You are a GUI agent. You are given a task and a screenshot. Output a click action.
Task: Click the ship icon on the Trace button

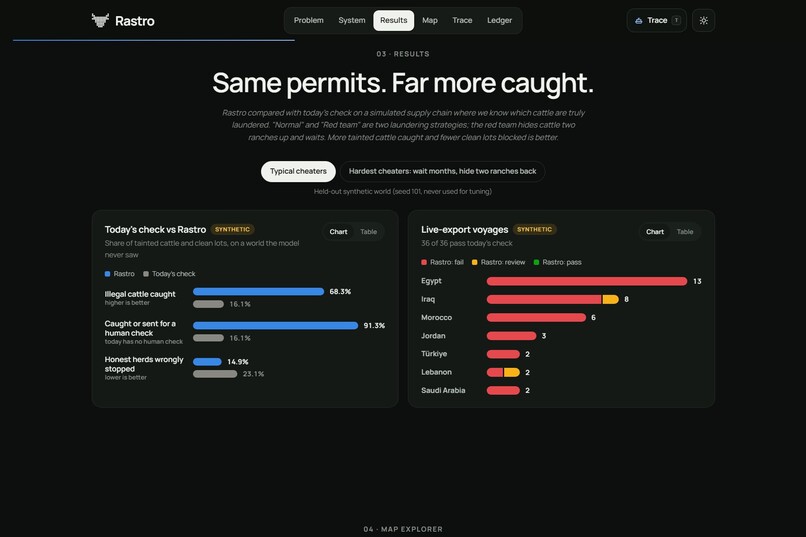coord(638,21)
